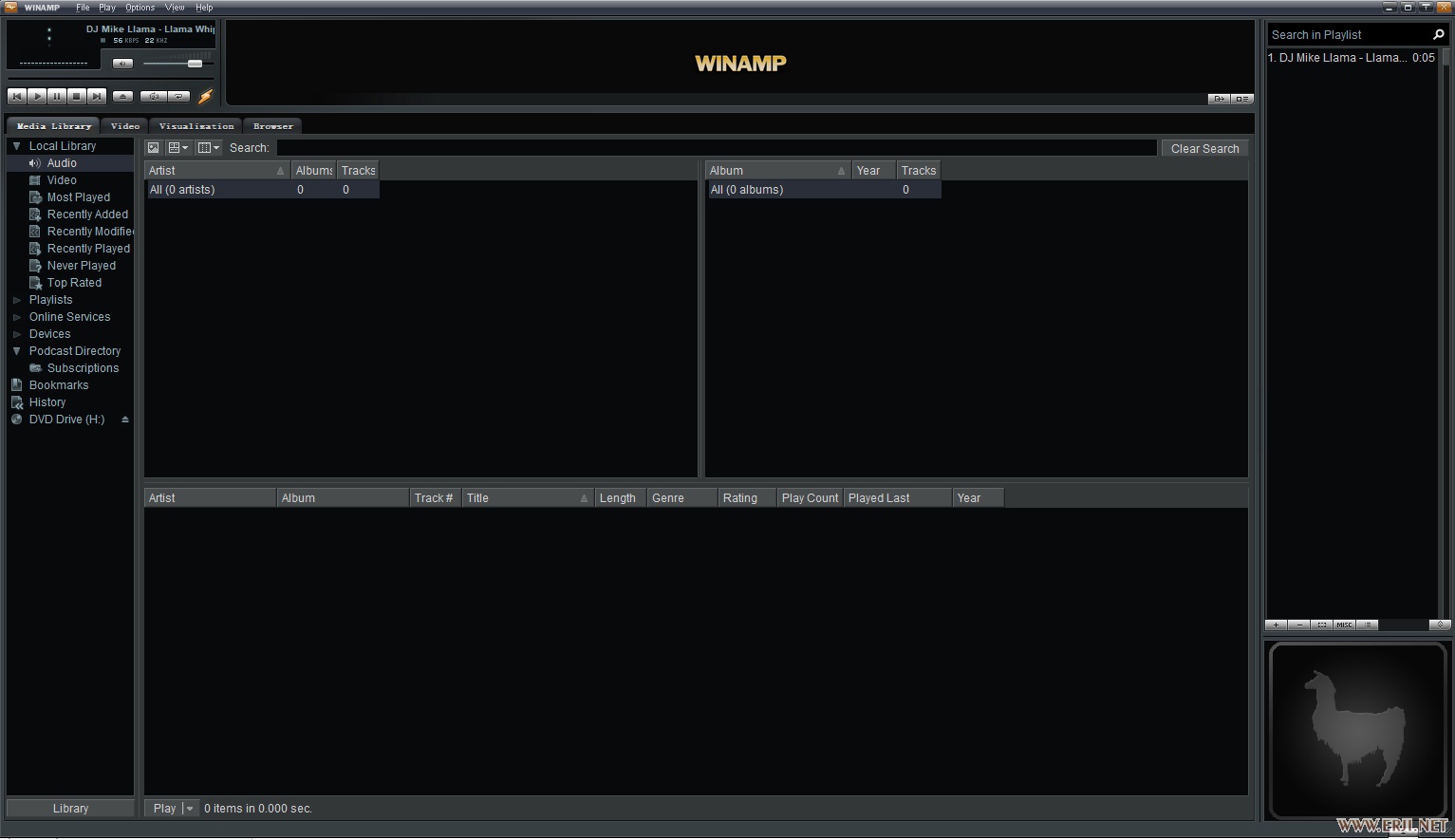
Task: Open the View menu
Action: 175,8
